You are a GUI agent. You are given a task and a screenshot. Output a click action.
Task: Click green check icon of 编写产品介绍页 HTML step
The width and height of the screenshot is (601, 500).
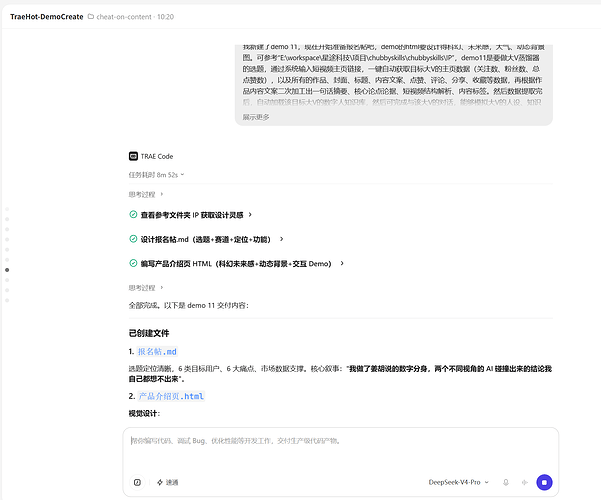(x=133, y=263)
